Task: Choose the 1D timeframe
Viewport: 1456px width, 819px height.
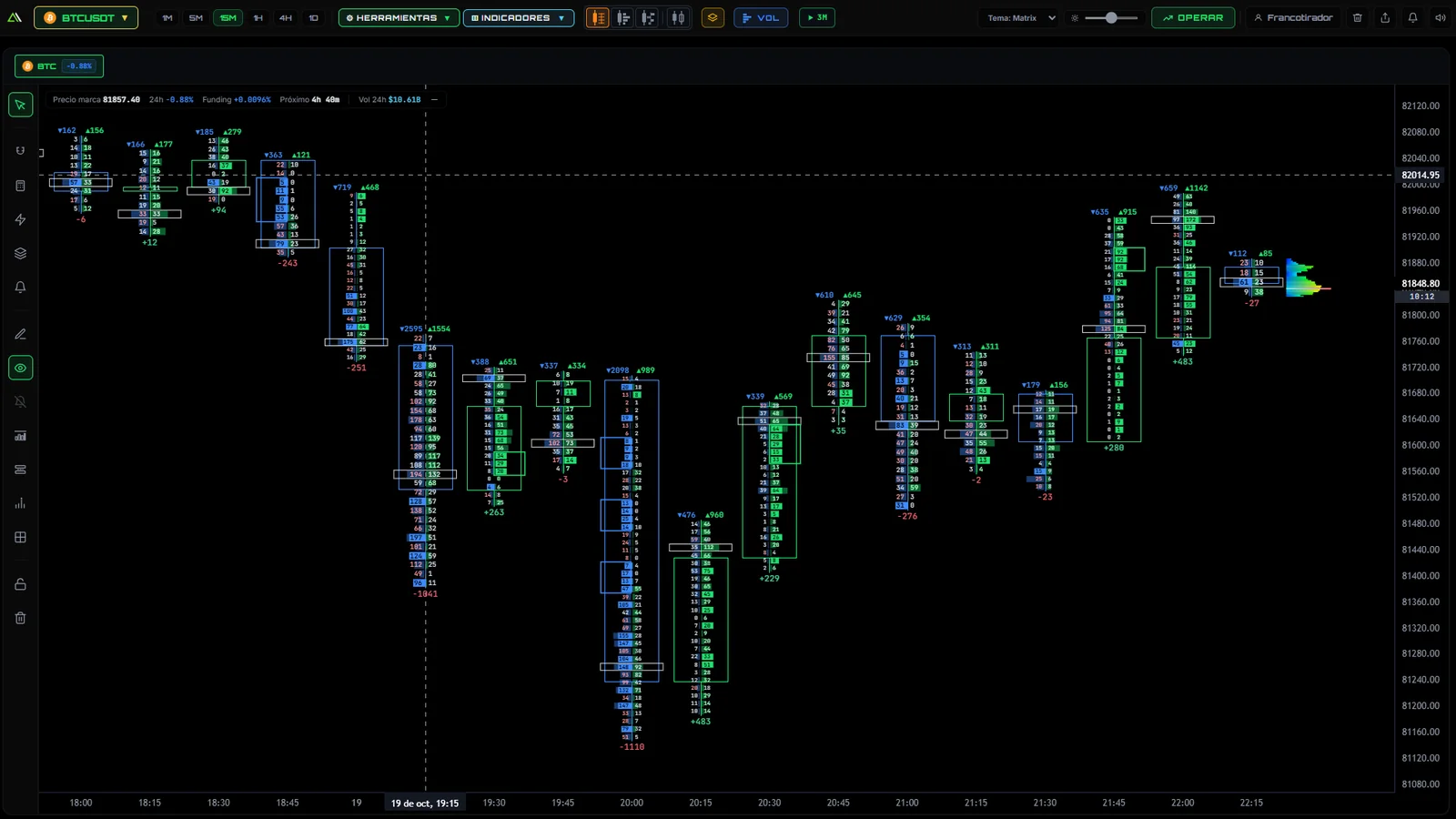Action: tap(314, 17)
